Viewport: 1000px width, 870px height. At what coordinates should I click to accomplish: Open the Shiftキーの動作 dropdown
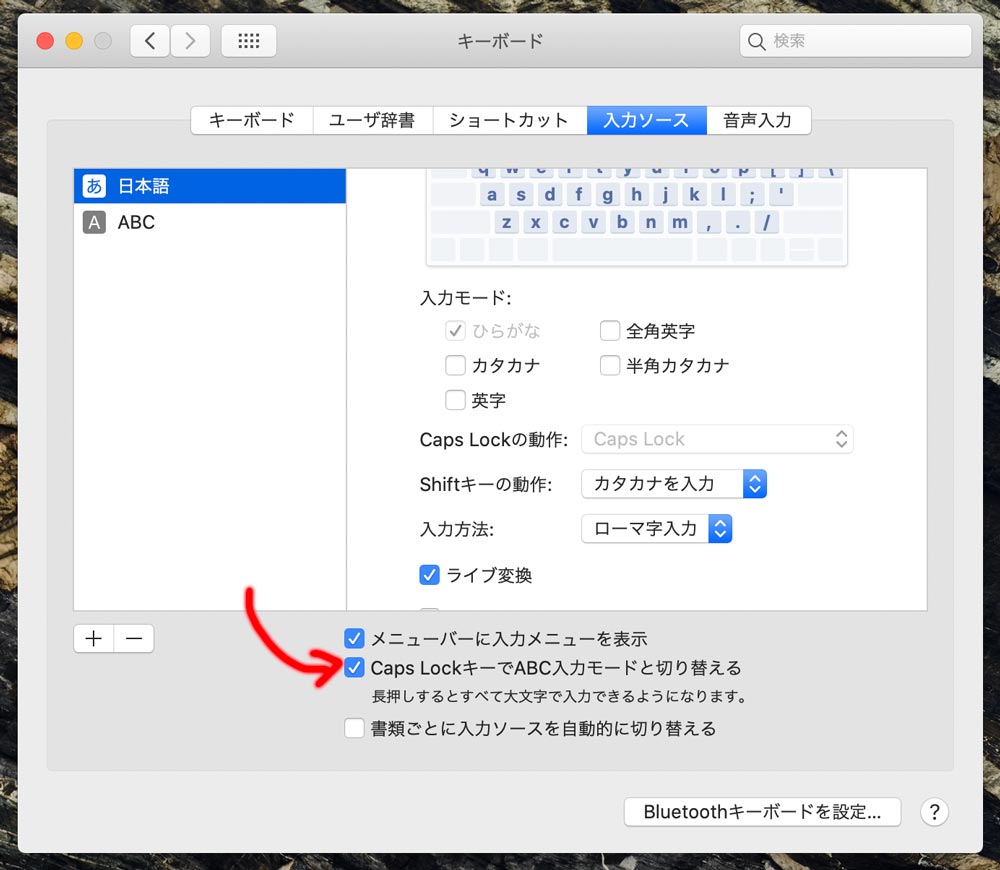point(674,484)
